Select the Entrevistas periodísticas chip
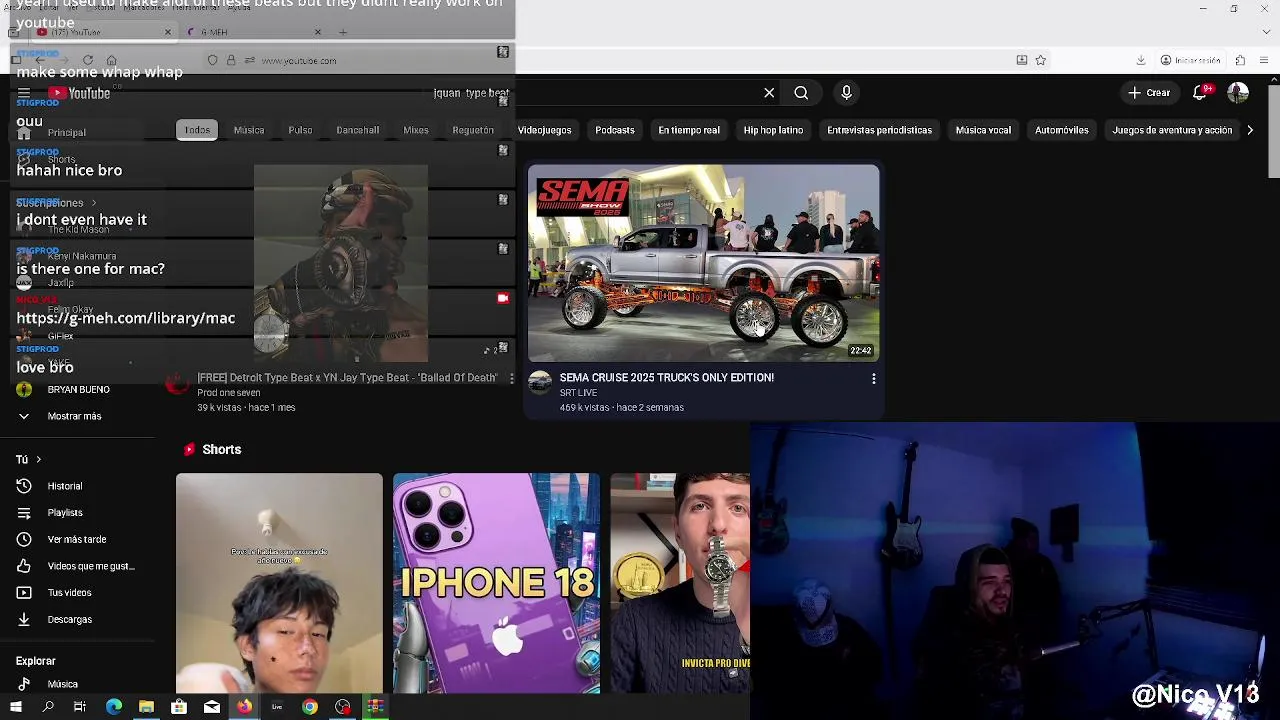This screenshot has height=720, width=1280. [x=879, y=130]
